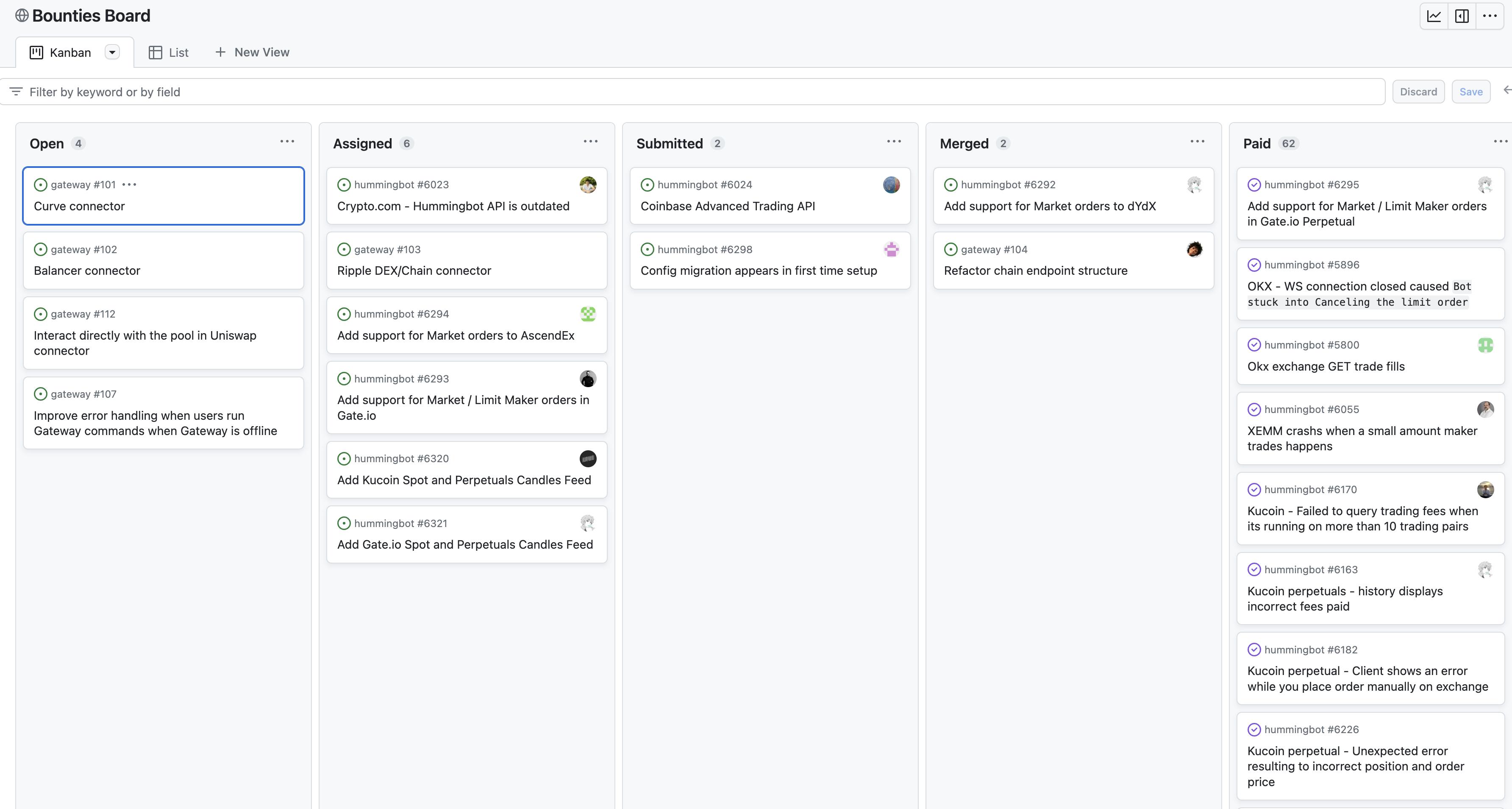Click green avatar on hummingbot #6294 card
Screen dimensions: 1512x809
(587, 314)
